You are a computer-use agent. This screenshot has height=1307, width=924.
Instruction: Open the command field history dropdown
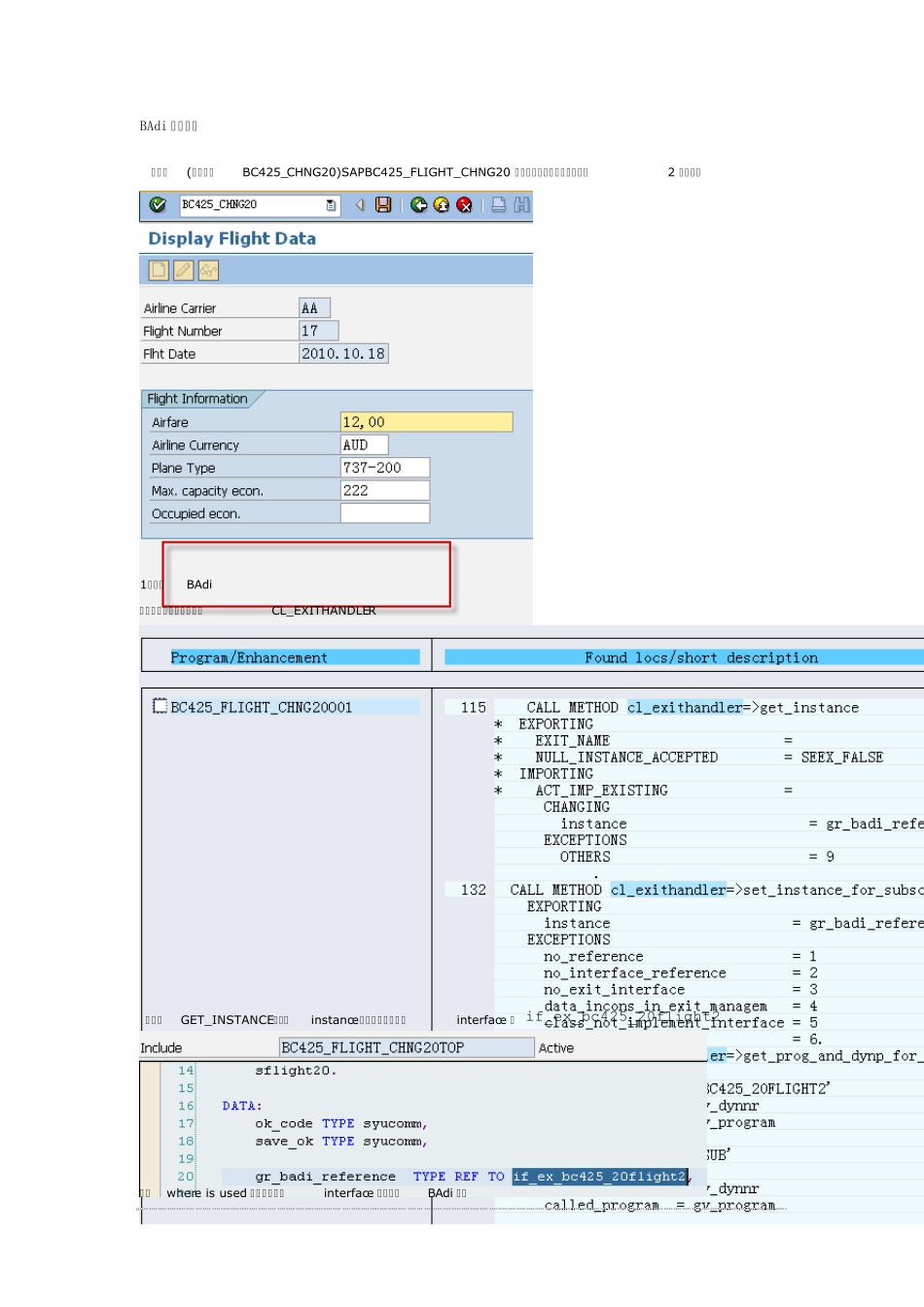331,205
